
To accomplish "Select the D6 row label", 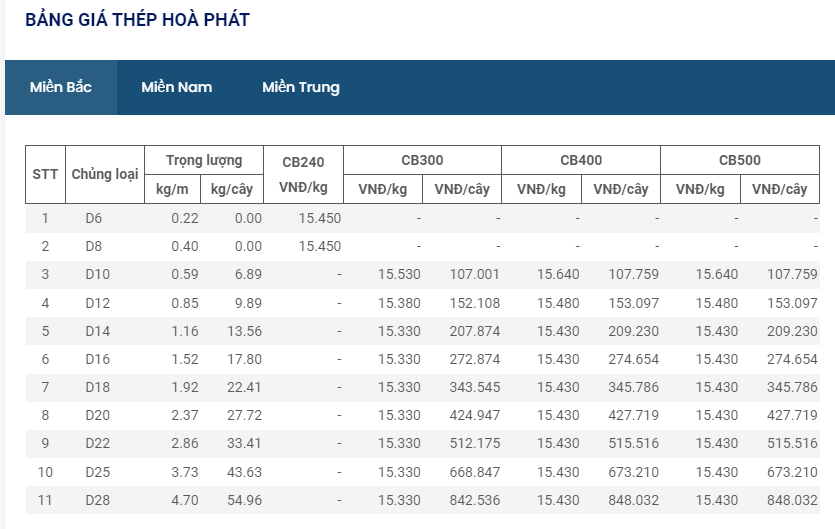I will click(x=93, y=218).
